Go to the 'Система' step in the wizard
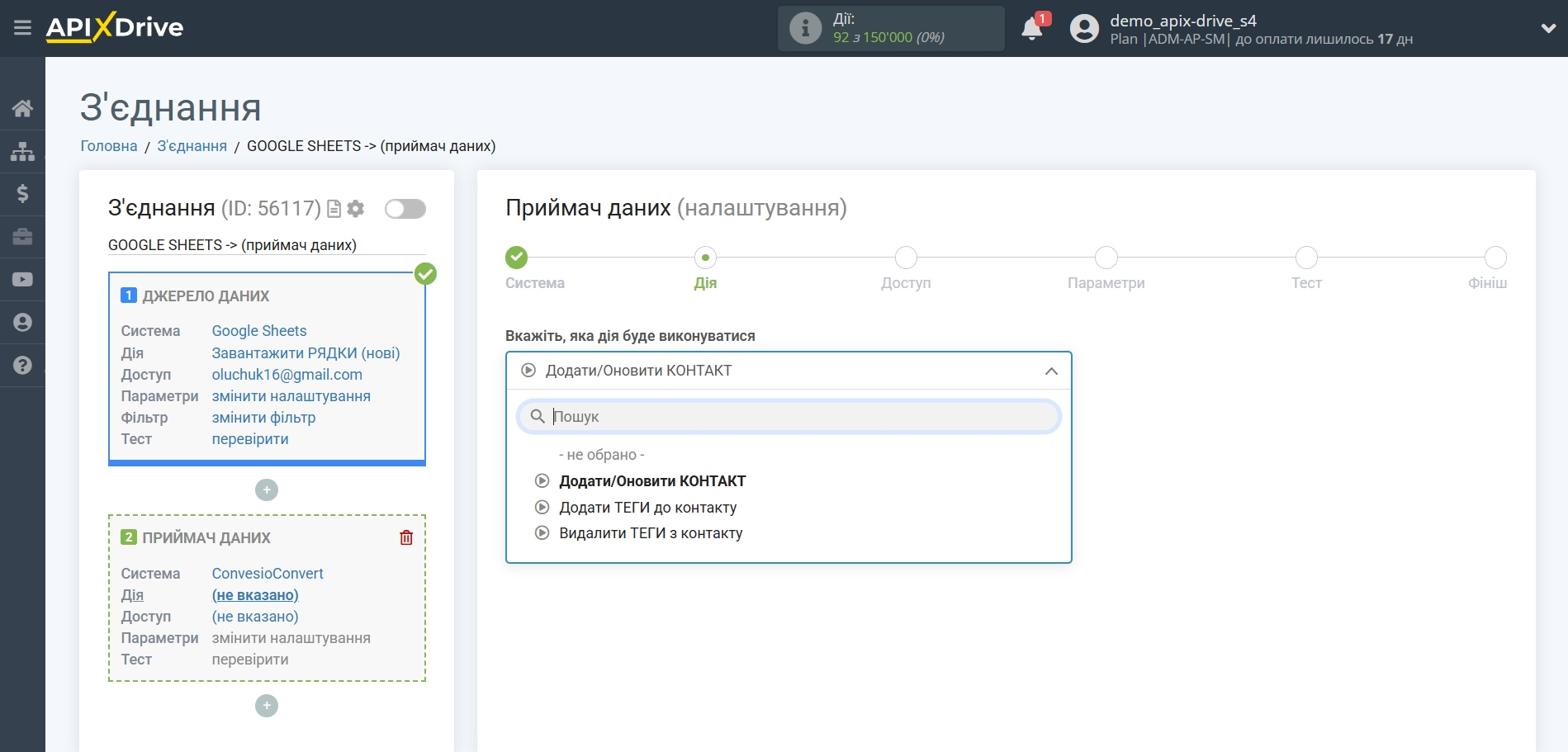 [x=517, y=258]
